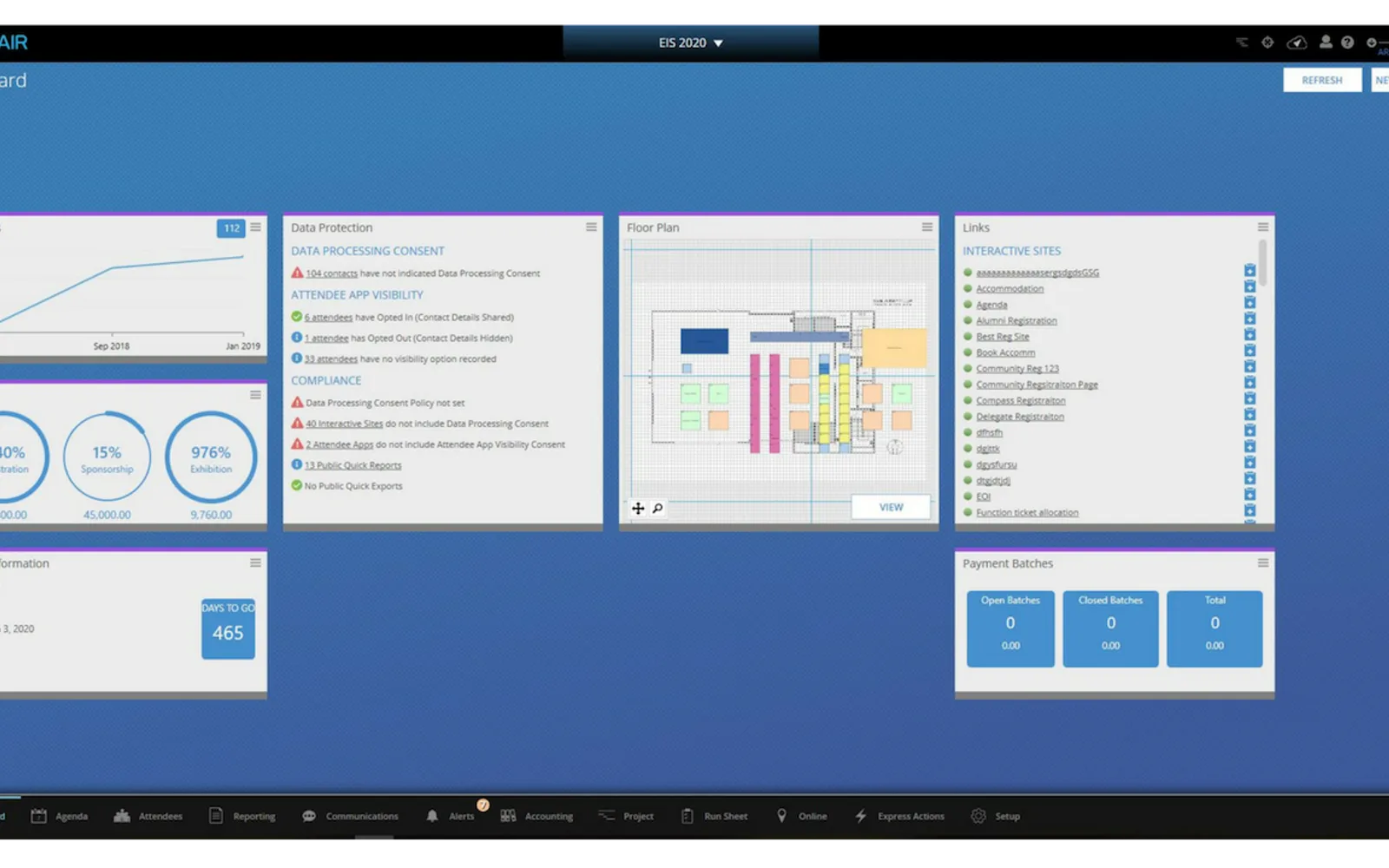Open the Data Protection widget menu icon
The width and height of the screenshot is (1389, 868).
pyautogui.click(x=591, y=227)
